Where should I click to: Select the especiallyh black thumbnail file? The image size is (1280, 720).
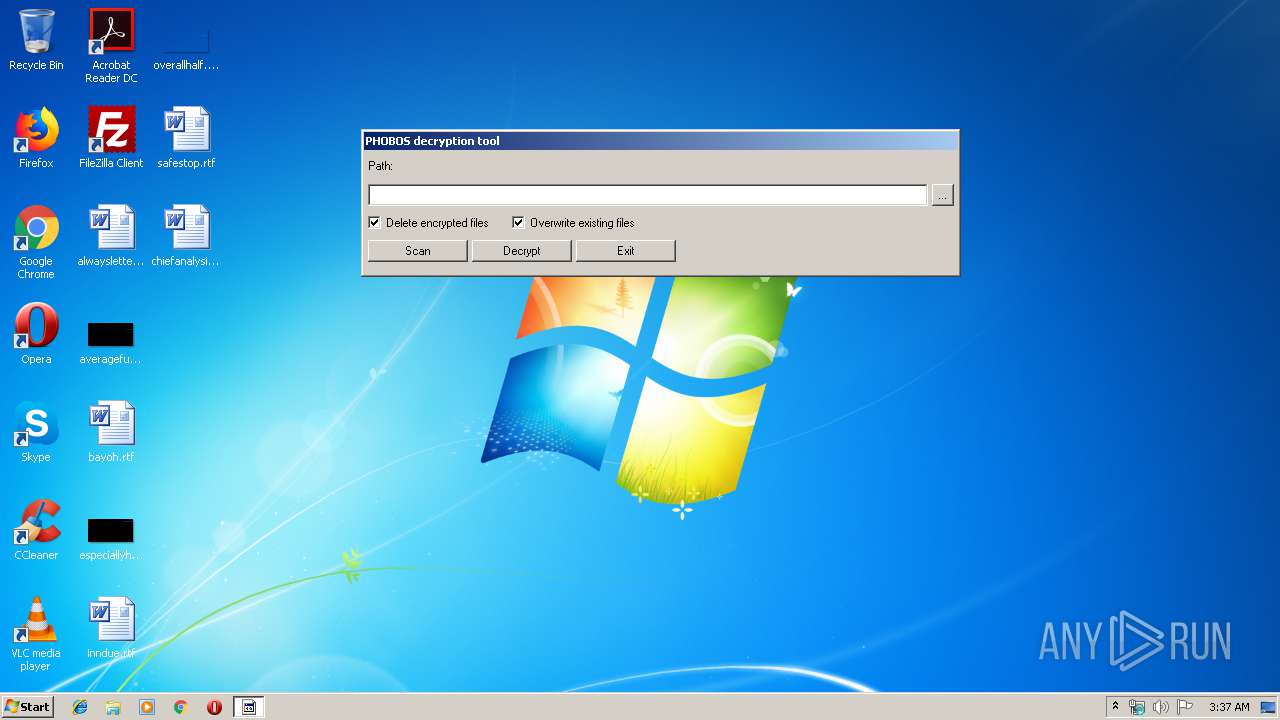point(111,539)
